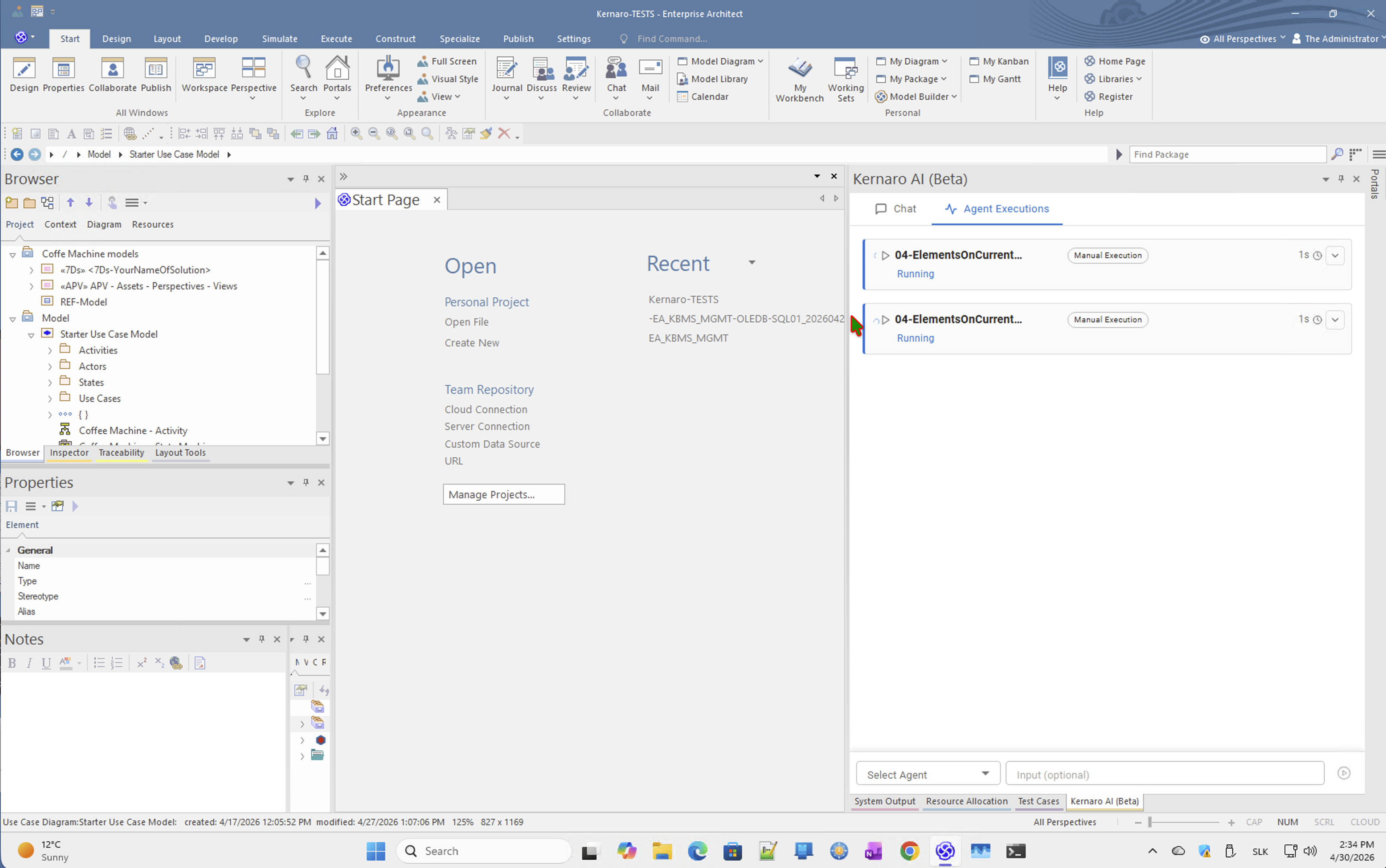This screenshot has height=868, width=1386.
Task: Expand the Use Cases package node
Action: pos(50,399)
